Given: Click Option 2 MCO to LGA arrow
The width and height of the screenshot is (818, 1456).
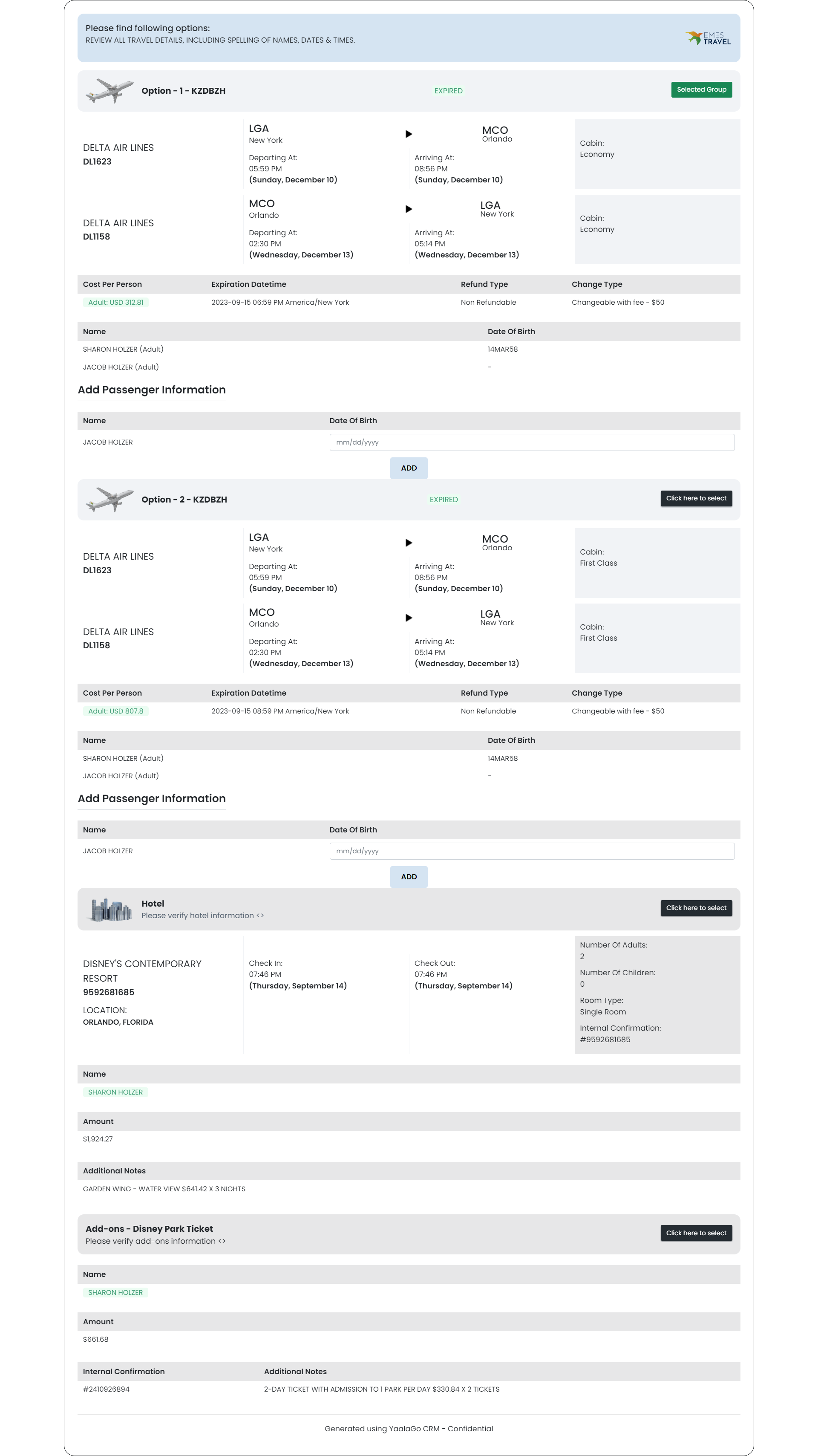Looking at the screenshot, I should point(409,618).
